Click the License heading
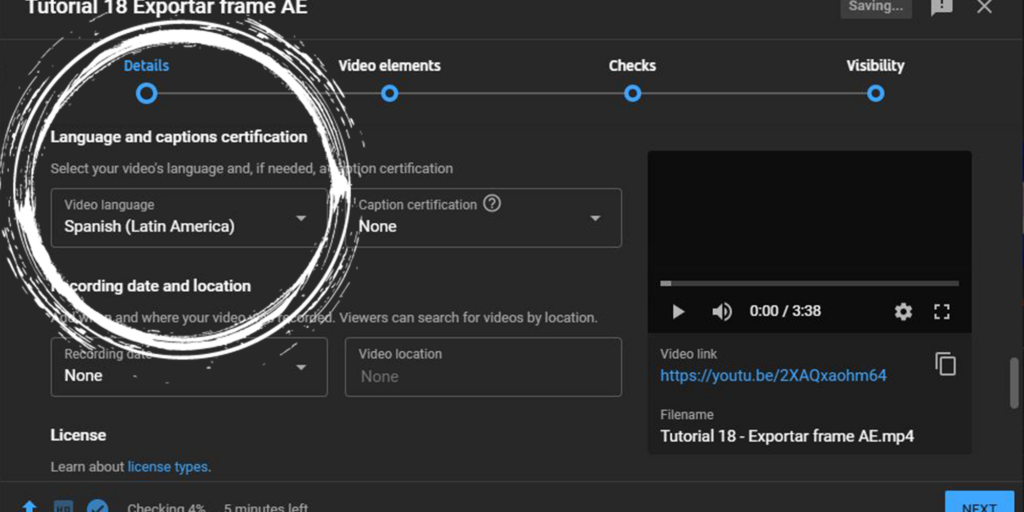Viewport: 1024px width, 512px height. (78, 435)
